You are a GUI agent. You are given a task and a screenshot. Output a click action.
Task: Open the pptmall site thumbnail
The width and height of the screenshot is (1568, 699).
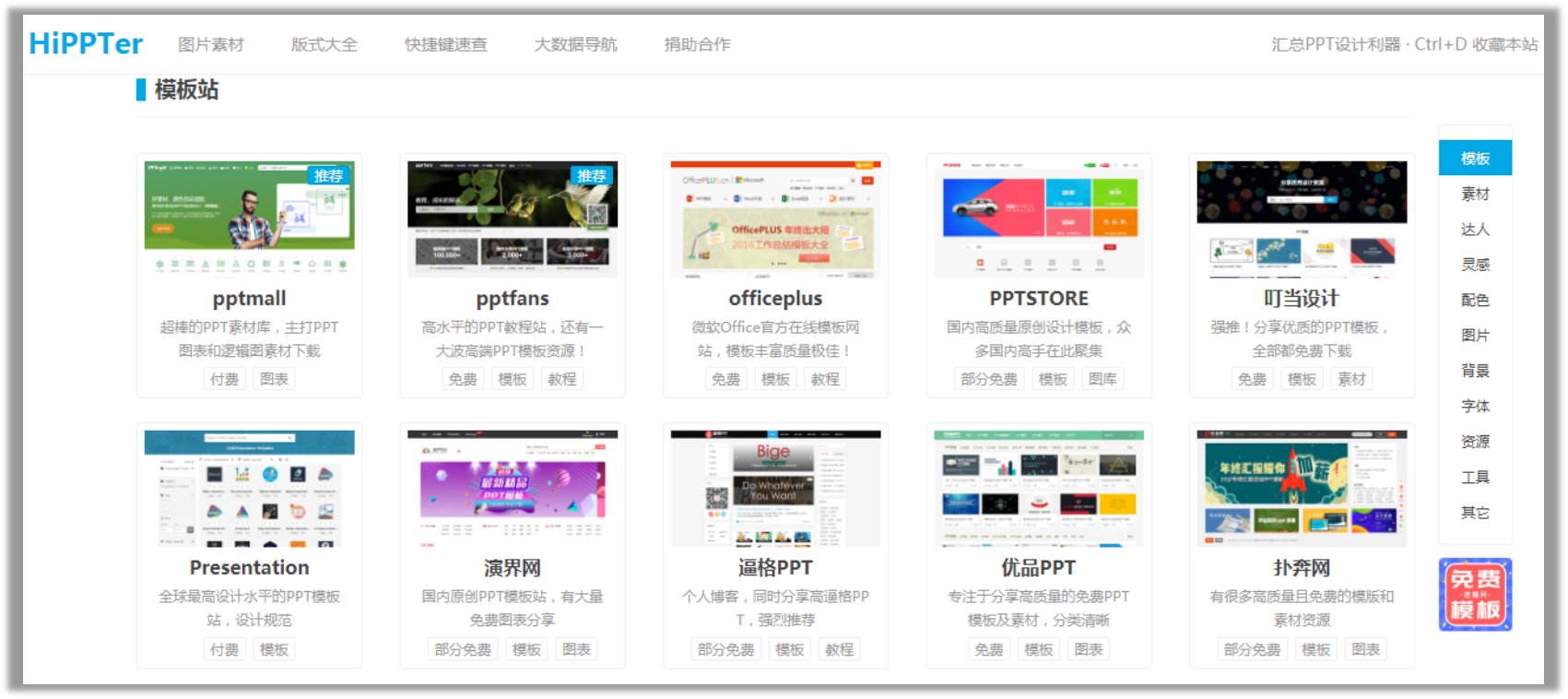click(249, 219)
